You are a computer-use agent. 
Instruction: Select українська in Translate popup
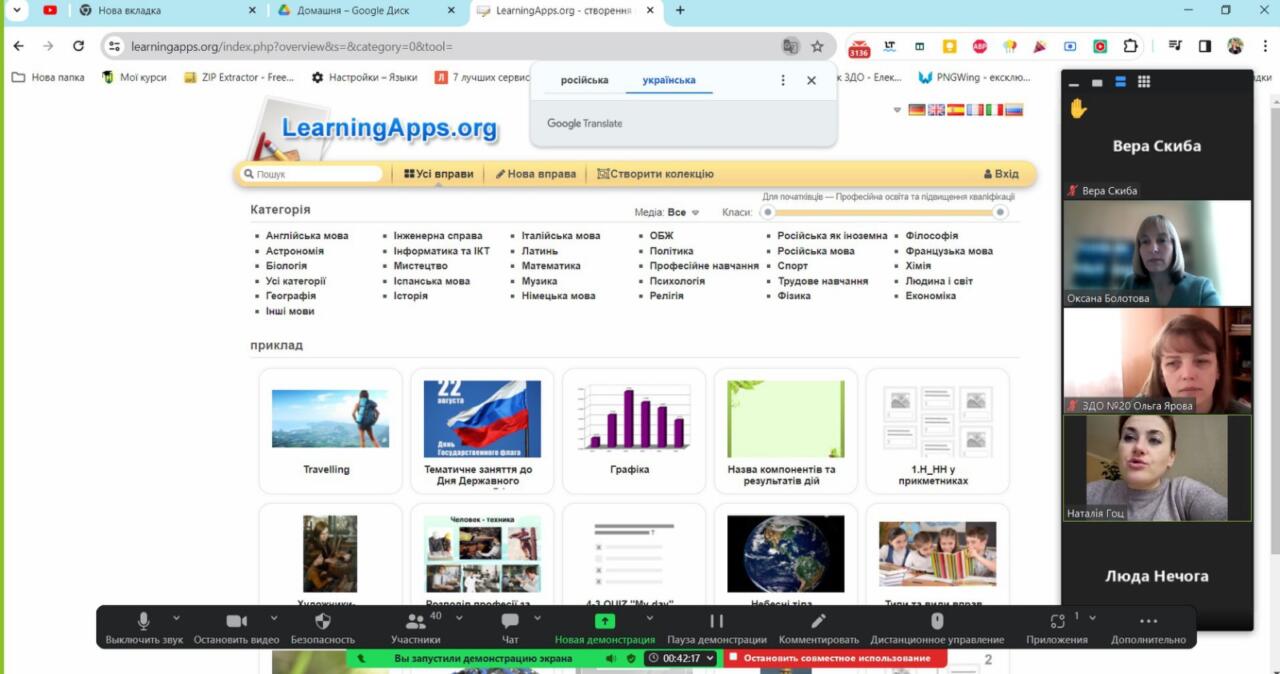point(669,80)
